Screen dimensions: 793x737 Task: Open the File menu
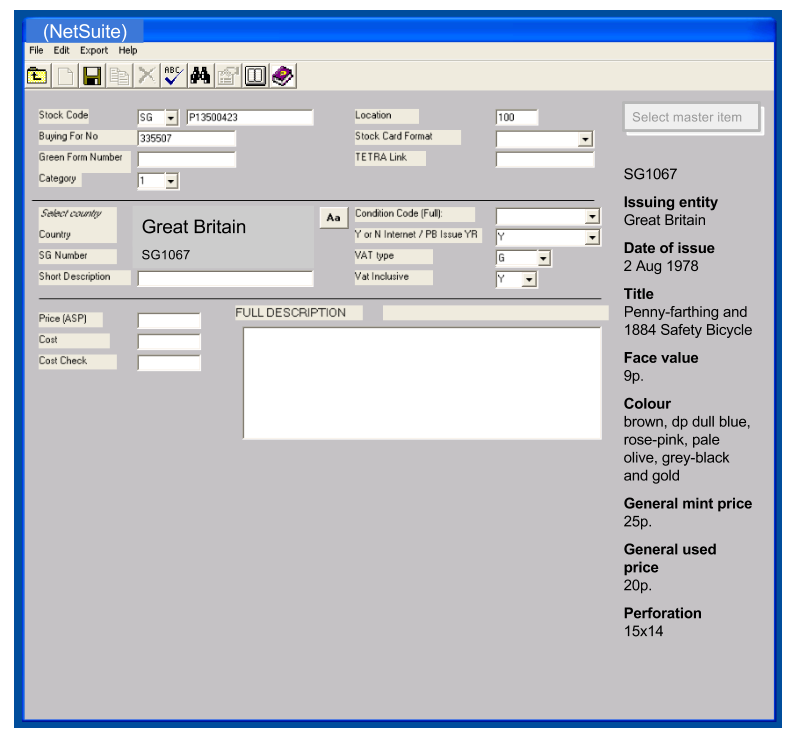pos(36,51)
